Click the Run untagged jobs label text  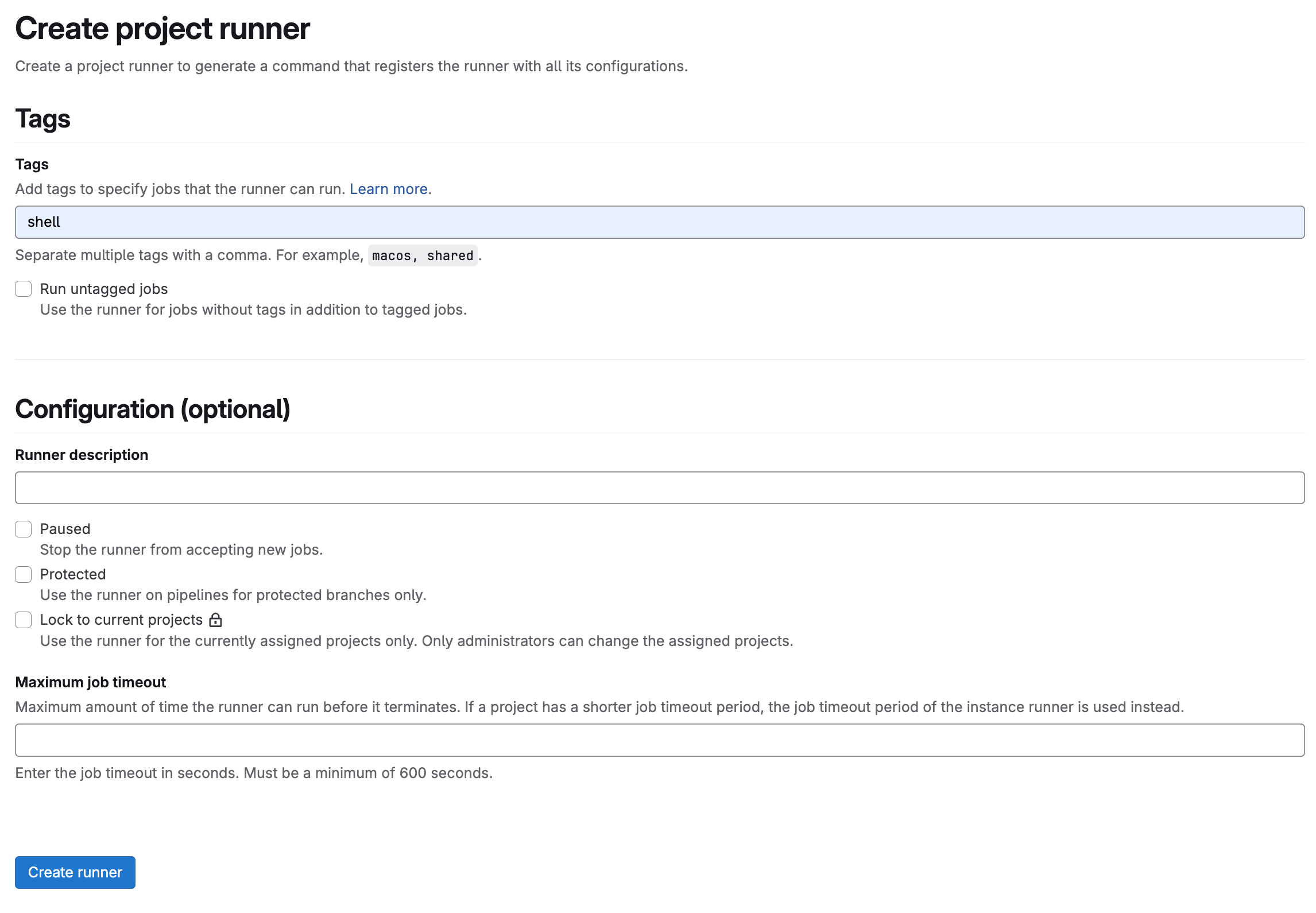pyautogui.click(x=104, y=289)
